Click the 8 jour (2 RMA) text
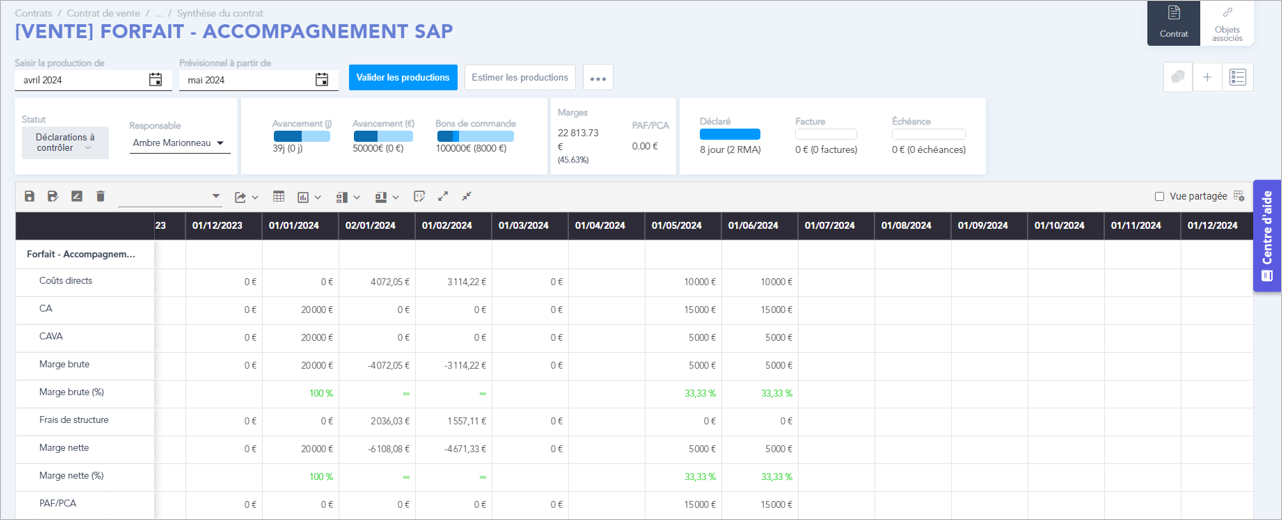 click(731, 150)
